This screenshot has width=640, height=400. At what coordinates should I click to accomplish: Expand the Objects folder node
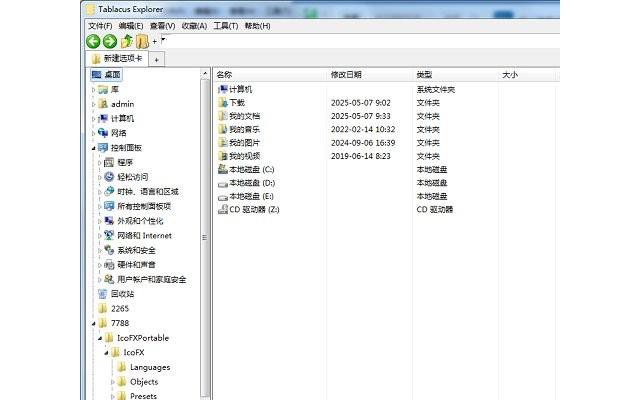click(113, 382)
